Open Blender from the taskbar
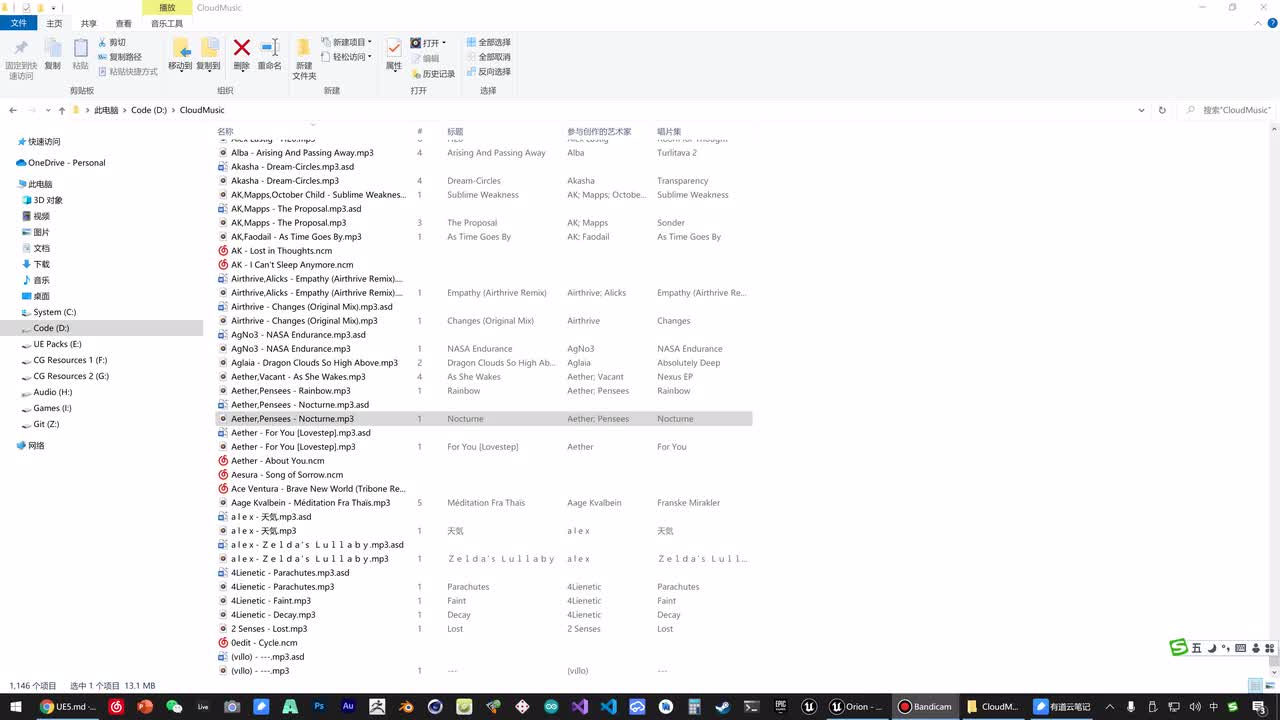The height and width of the screenshot is (720, 1280). coord(406,706)
